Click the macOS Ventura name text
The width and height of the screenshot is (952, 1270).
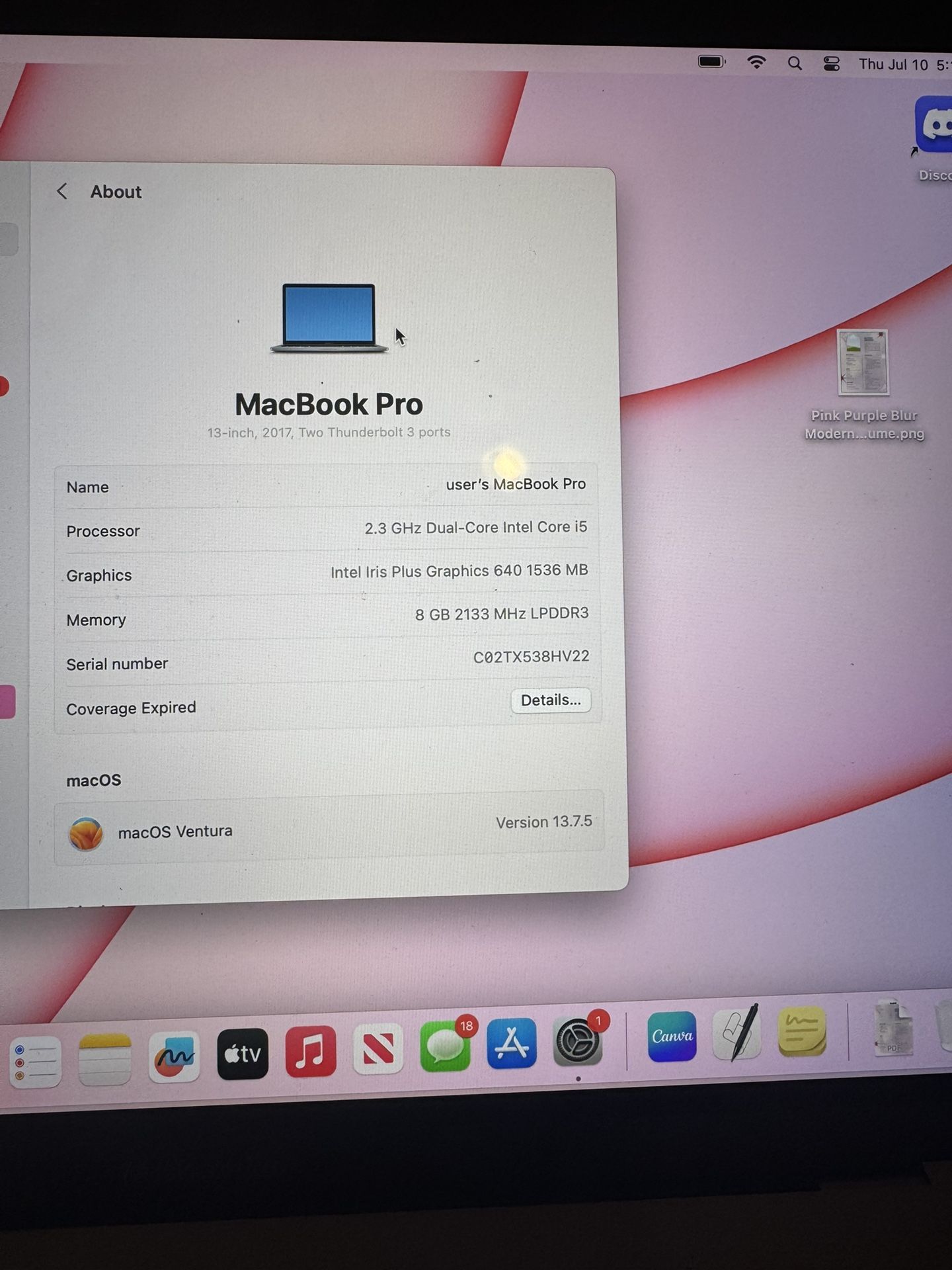point(175,831)
